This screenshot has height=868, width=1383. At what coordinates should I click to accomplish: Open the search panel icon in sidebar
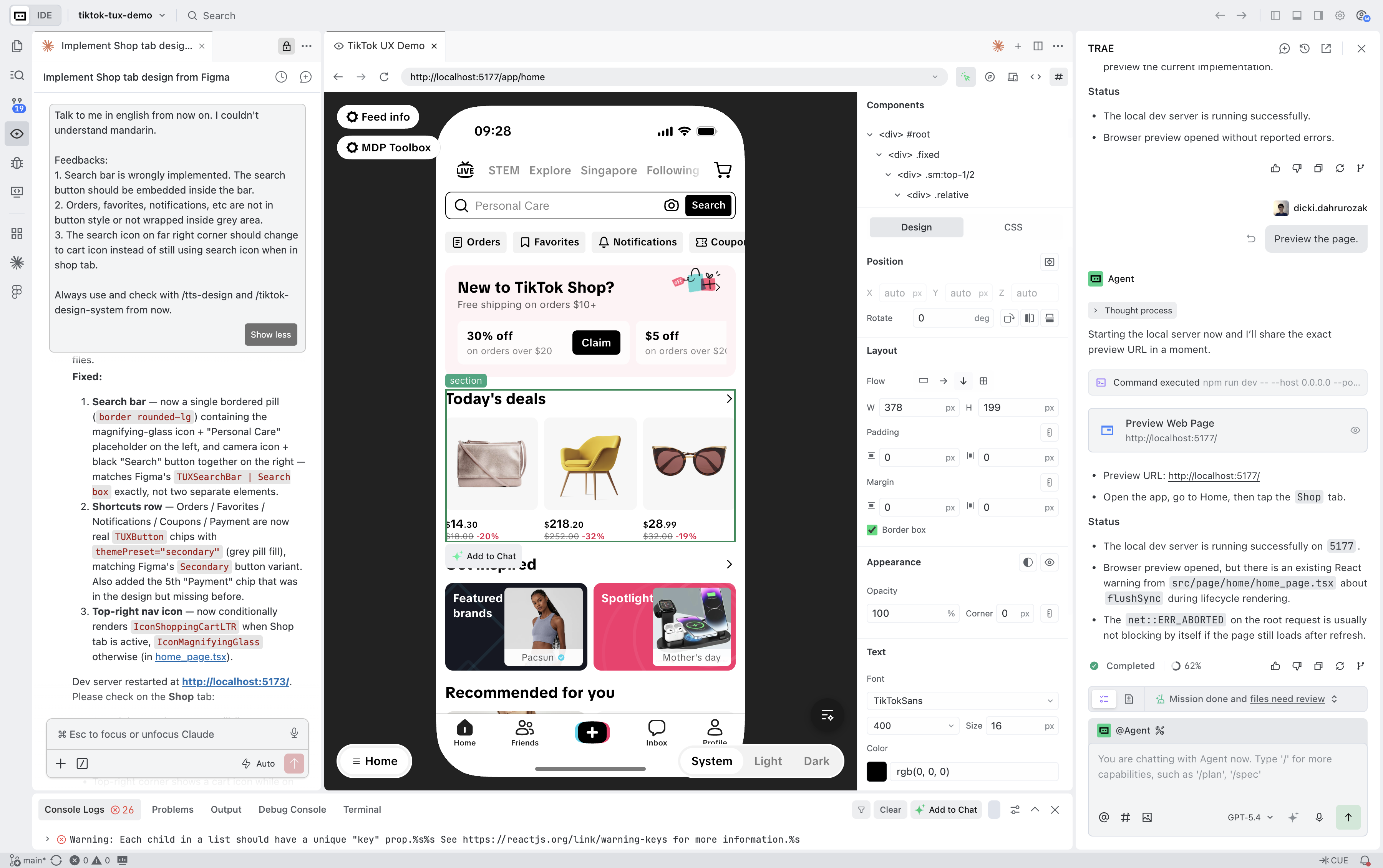click(17, 75)
